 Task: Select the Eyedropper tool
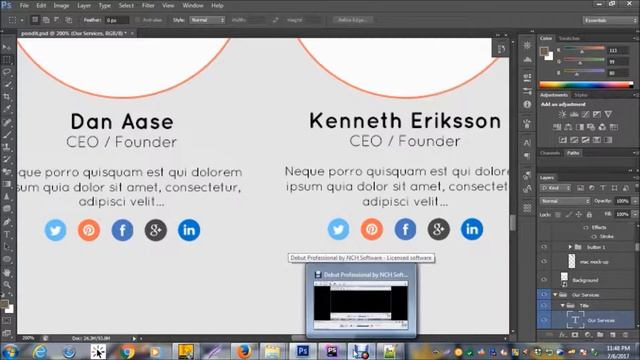(x=7, y=109)
